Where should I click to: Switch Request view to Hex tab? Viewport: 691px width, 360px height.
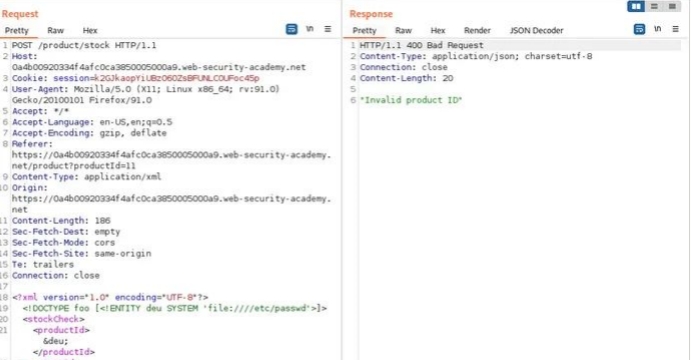tap(90, 30)
